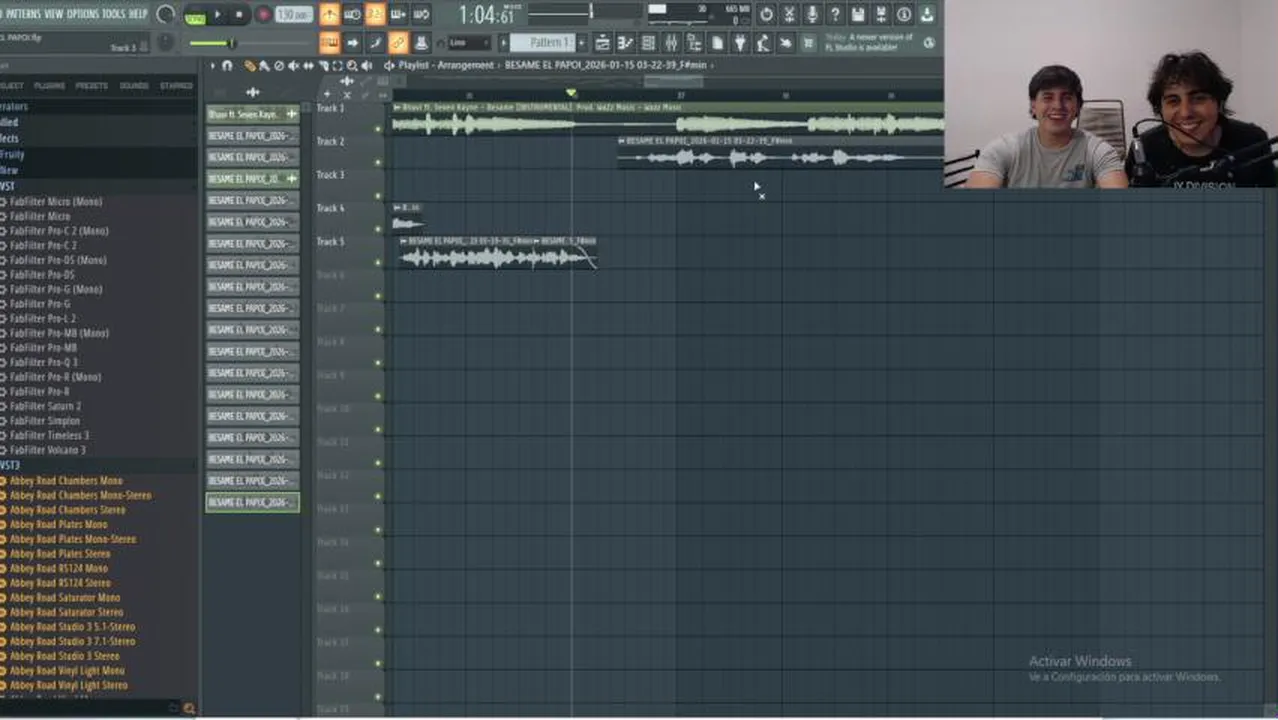This screenshot has width=1278, height=720.
Task: Open the plugin picker plug icon
Action: tap(740, 43)
